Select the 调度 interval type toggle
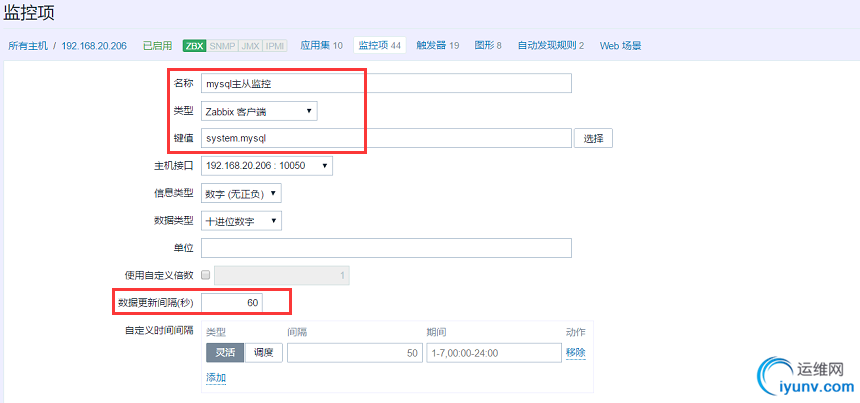The width and height of the screenshot is (860, 403). pyautogui.click(x=264, y=352)
